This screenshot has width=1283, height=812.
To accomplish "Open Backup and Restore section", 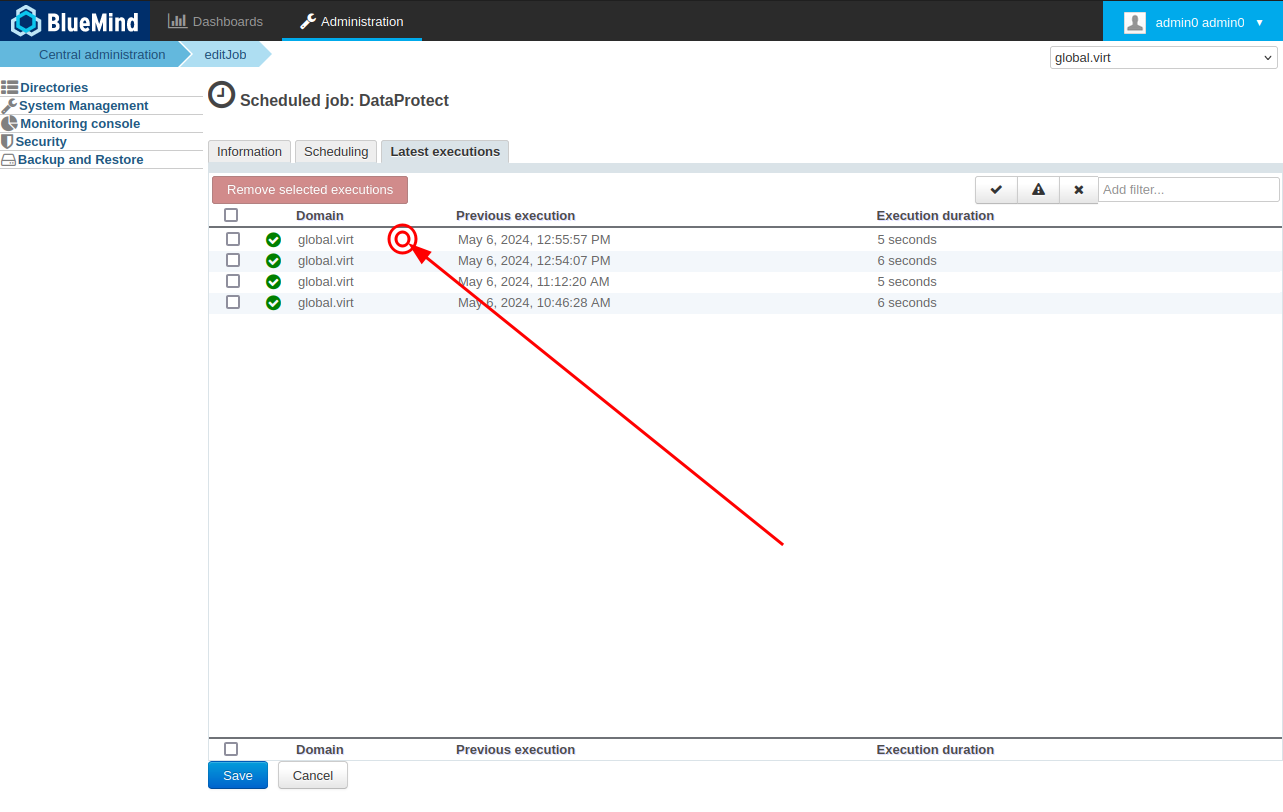I will (x=80, y=160).
